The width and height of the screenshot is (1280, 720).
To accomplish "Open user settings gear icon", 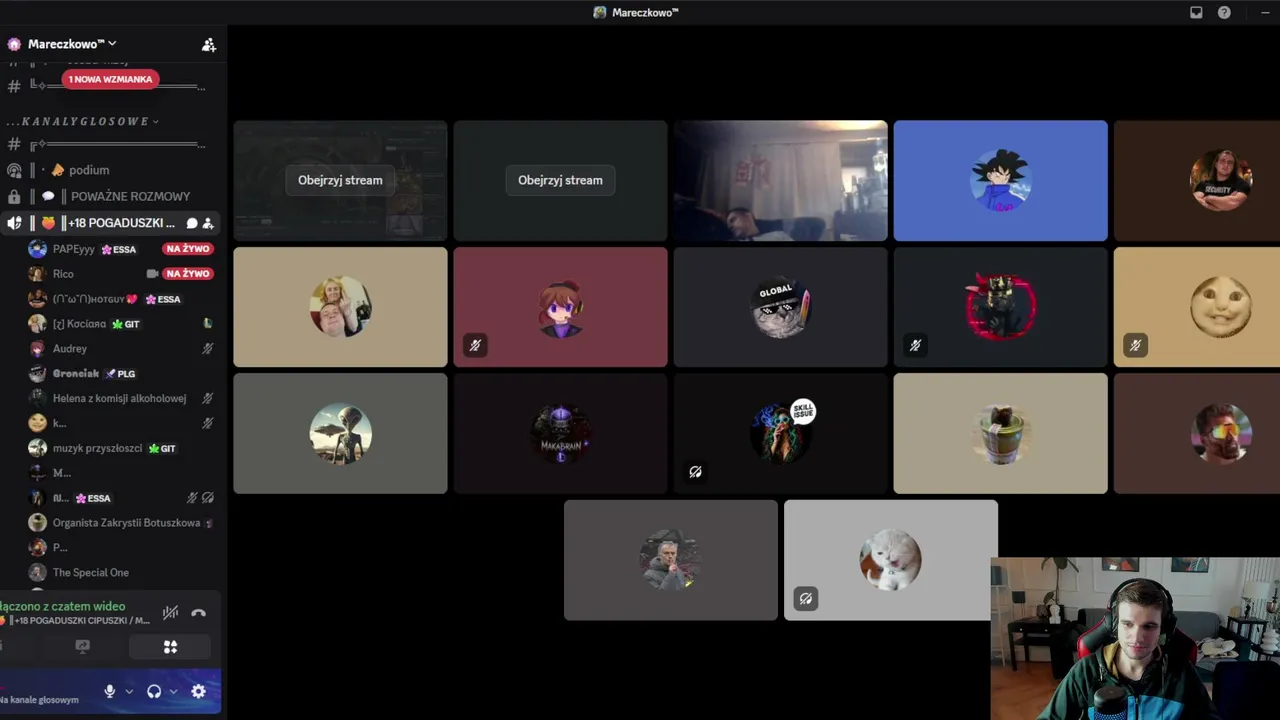I will pos(198,691).
